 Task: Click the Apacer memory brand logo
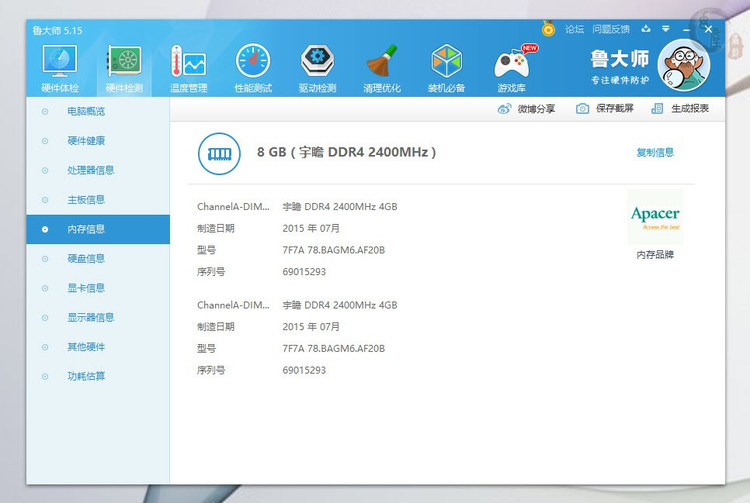click(x=655, y=216)
